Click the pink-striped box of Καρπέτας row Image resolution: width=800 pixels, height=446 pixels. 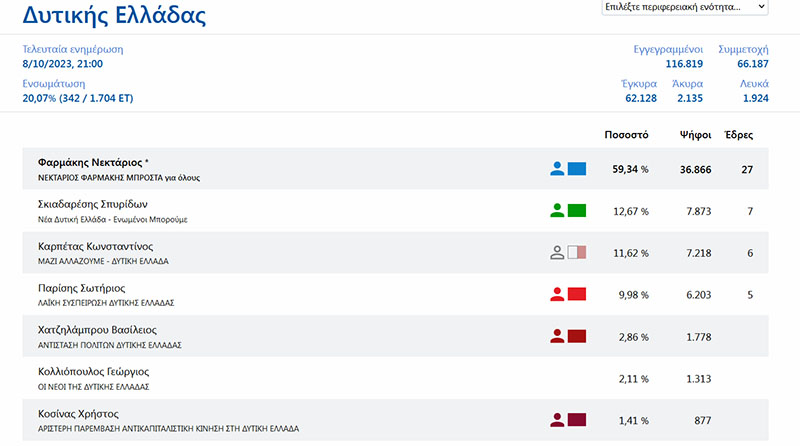577,253
